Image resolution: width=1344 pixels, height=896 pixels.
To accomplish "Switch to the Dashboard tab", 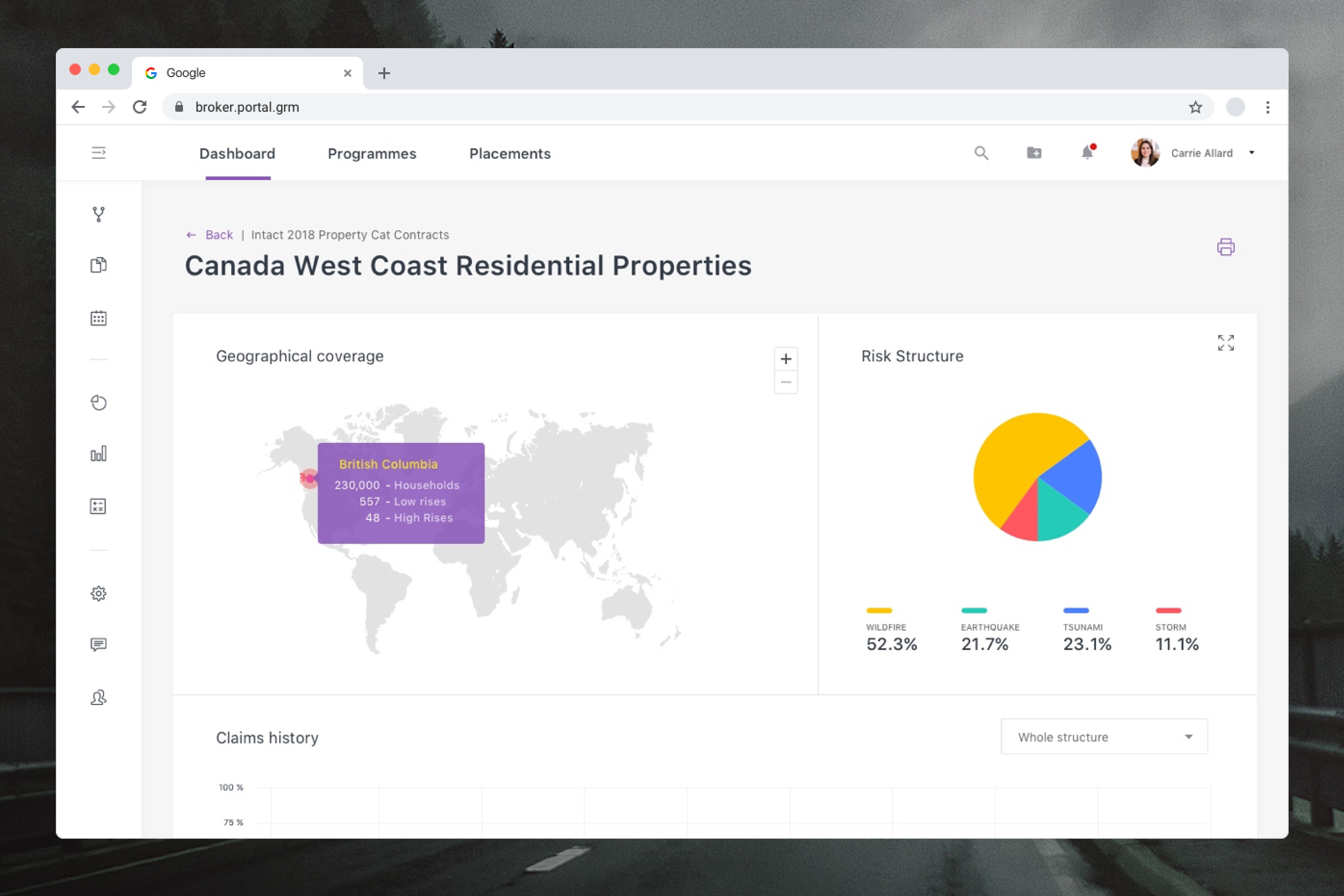I will (237, 154).
